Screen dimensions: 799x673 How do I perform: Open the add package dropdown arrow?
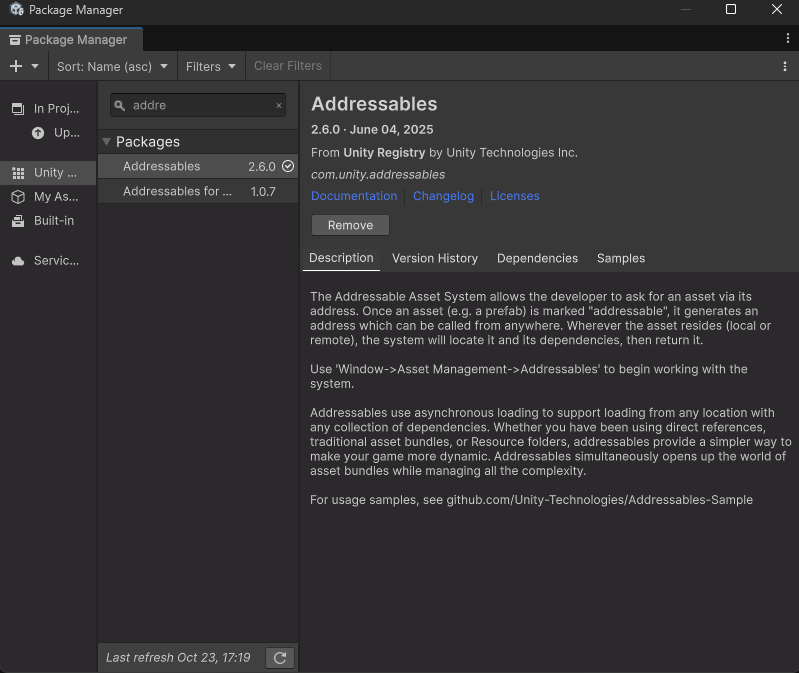click(35, 66)
